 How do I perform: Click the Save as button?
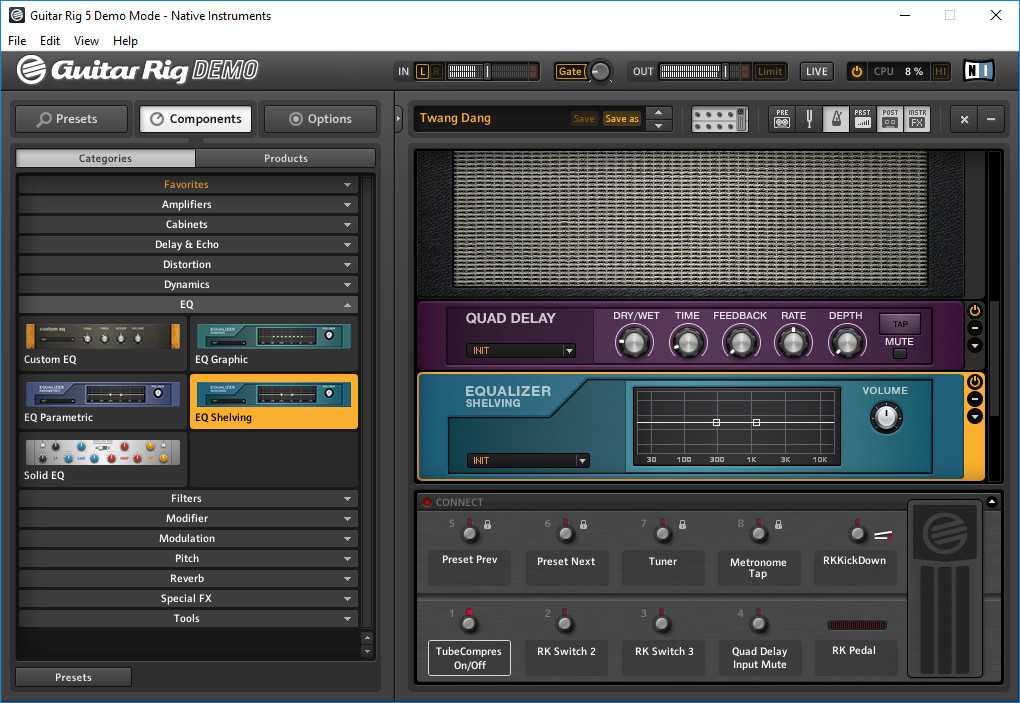pos(621,119)
